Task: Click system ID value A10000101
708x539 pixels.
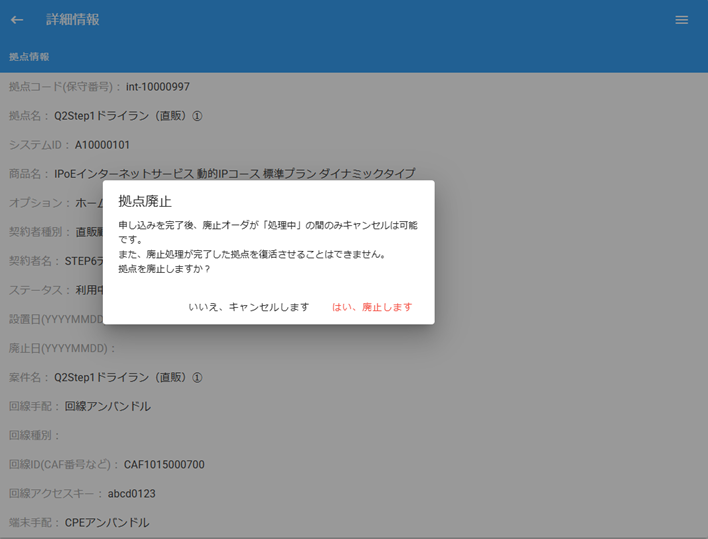Action: [x=102, y=145]
